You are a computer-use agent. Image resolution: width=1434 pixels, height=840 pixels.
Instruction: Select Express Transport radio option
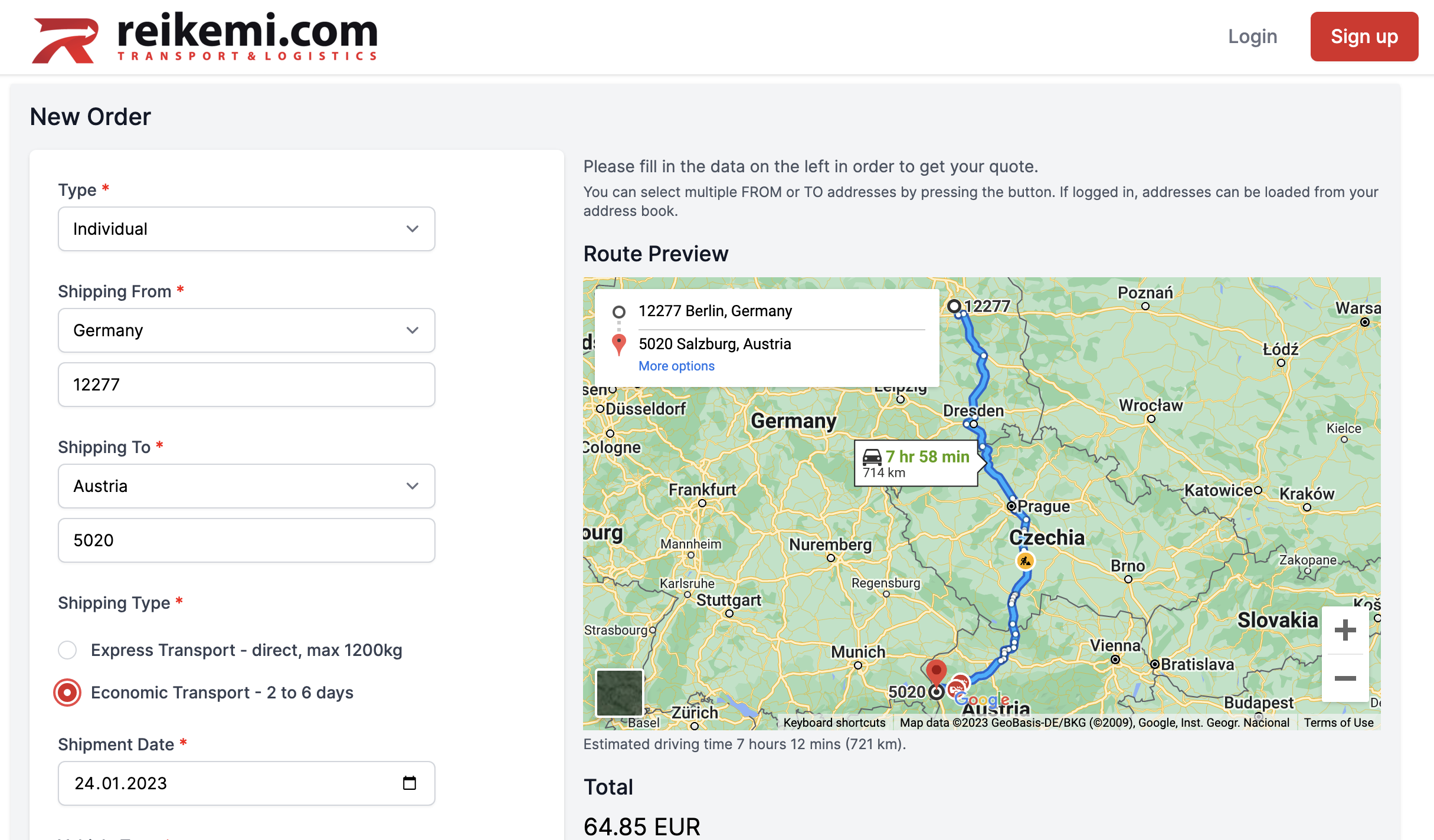pos(67,650)
